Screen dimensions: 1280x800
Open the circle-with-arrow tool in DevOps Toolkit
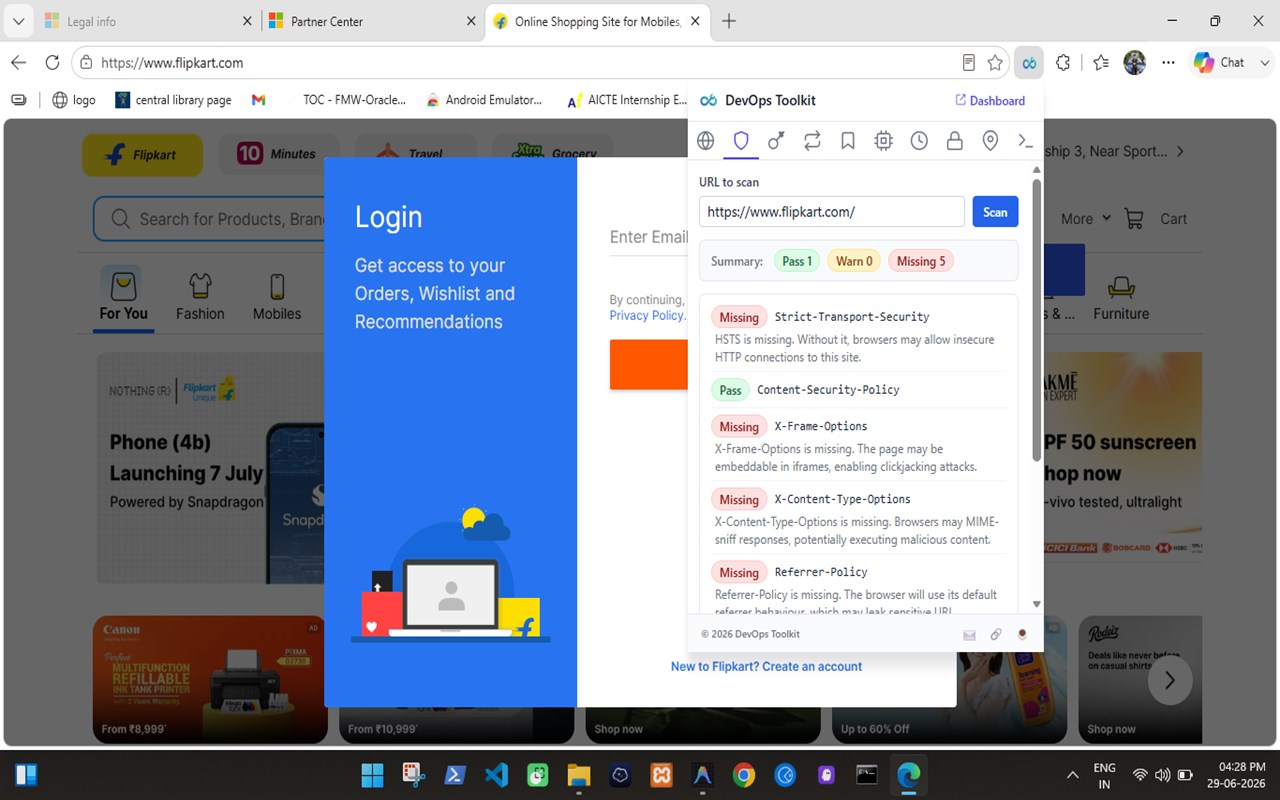click(776, 141)
